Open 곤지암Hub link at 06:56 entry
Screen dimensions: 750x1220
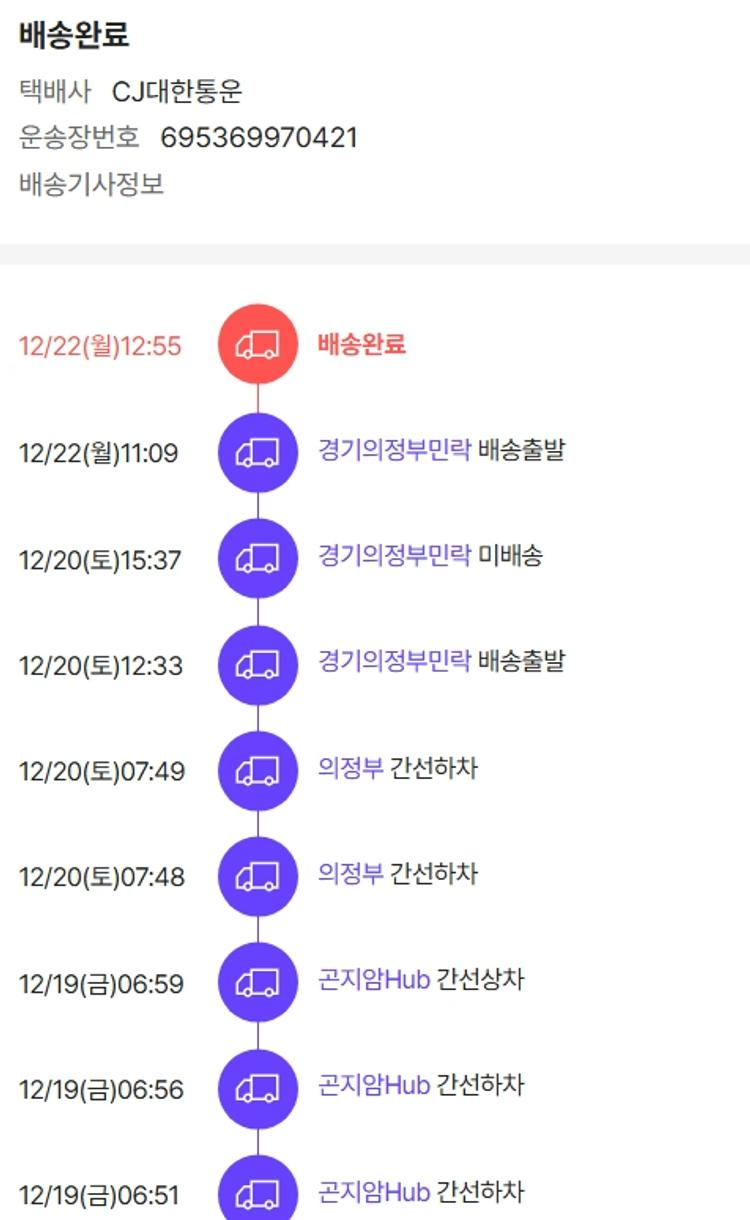[374, 1086]
